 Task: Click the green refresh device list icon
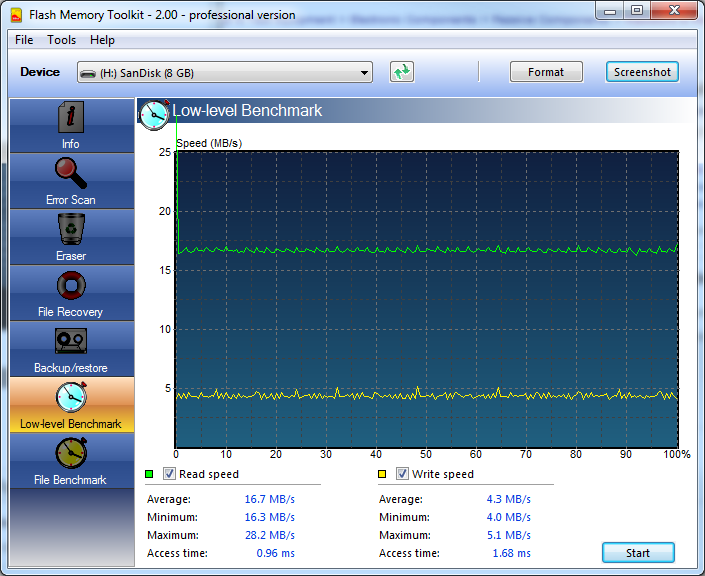click(402, 72)
